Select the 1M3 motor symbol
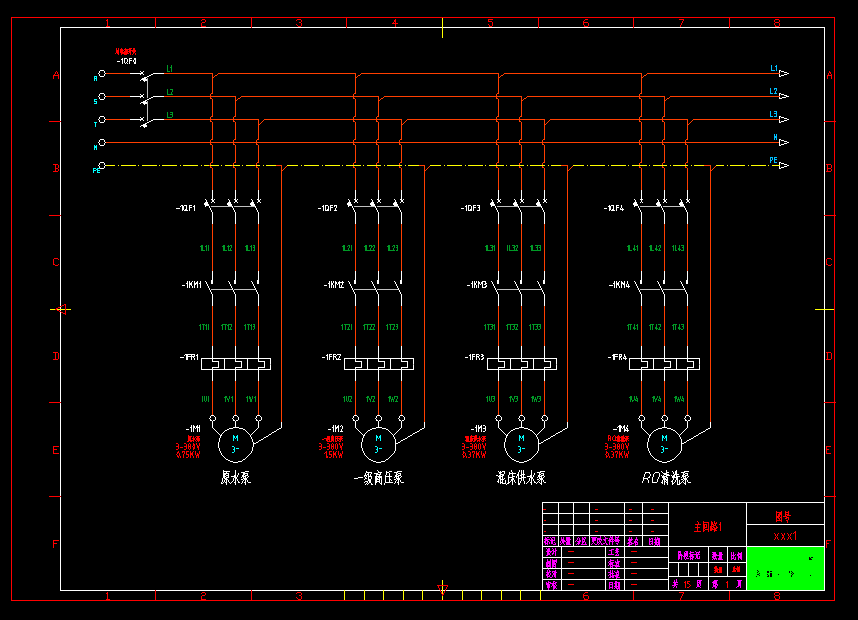 click(x=520, y=439)
